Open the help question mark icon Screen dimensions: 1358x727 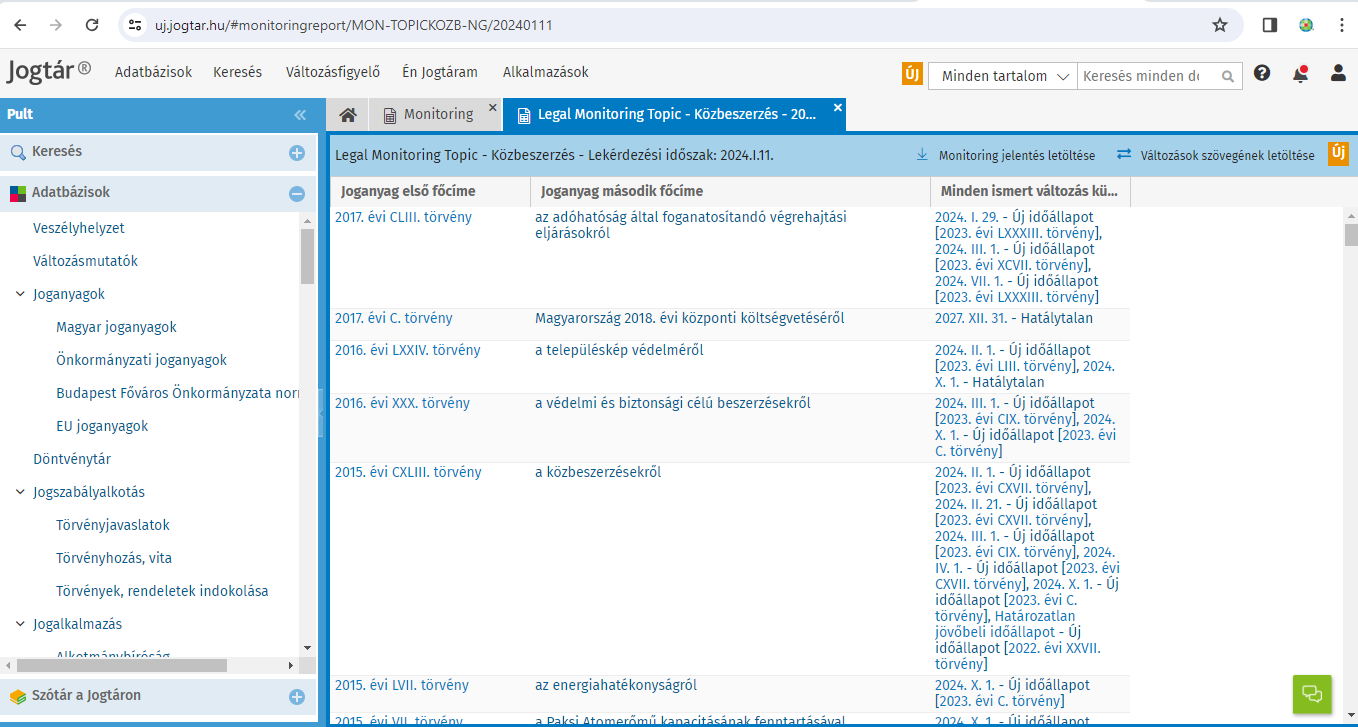coord(1262,73)
